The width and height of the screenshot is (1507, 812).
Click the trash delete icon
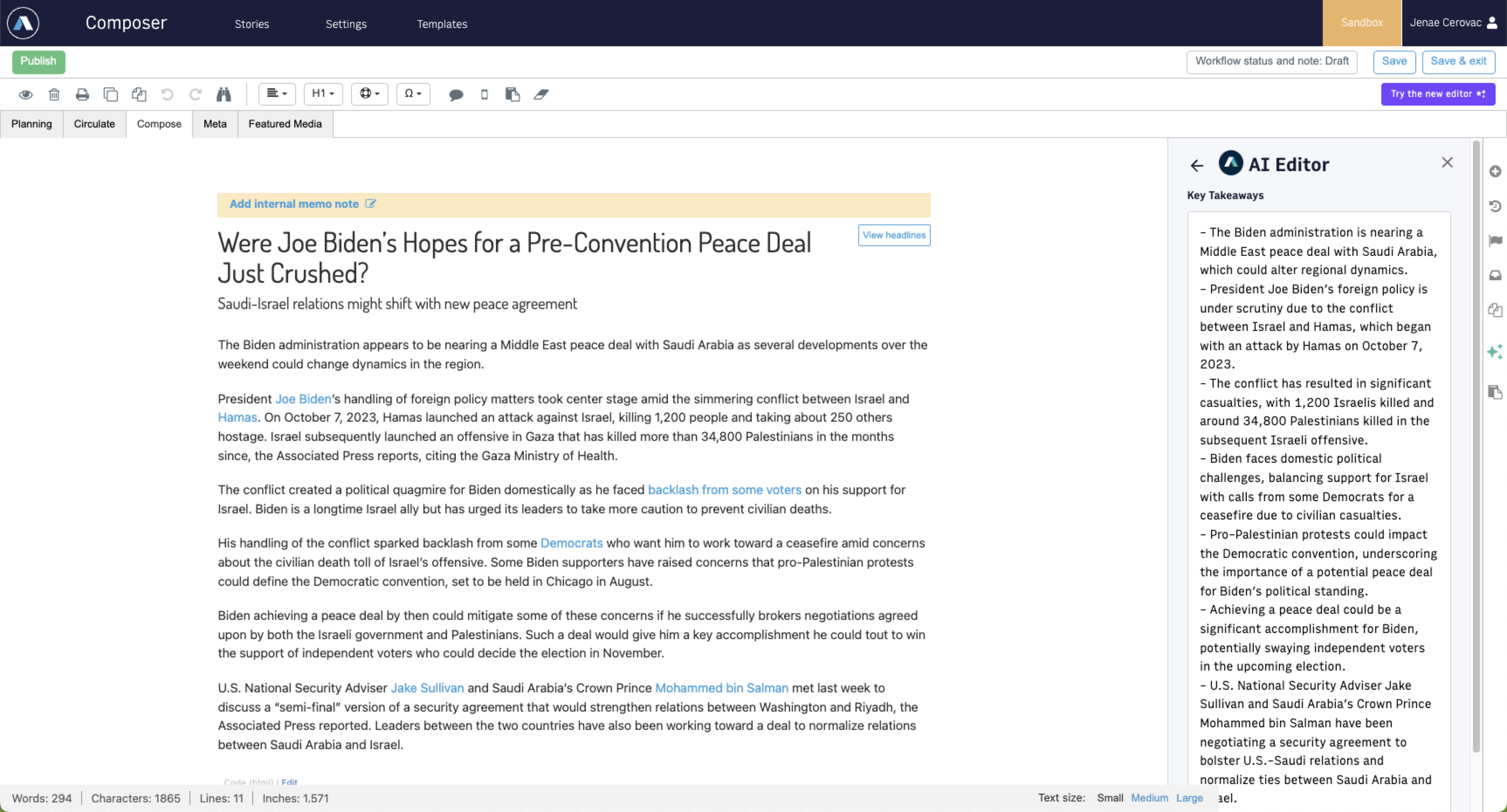pos(54,94)
